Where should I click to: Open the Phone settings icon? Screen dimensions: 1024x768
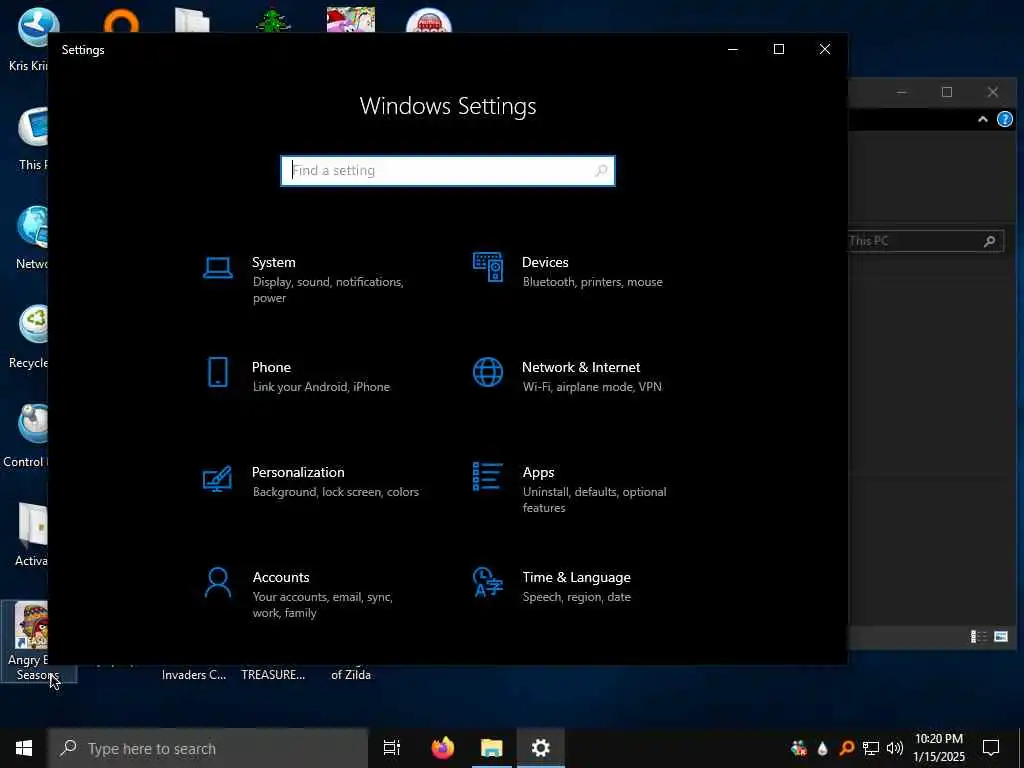[x=217, y=372]
